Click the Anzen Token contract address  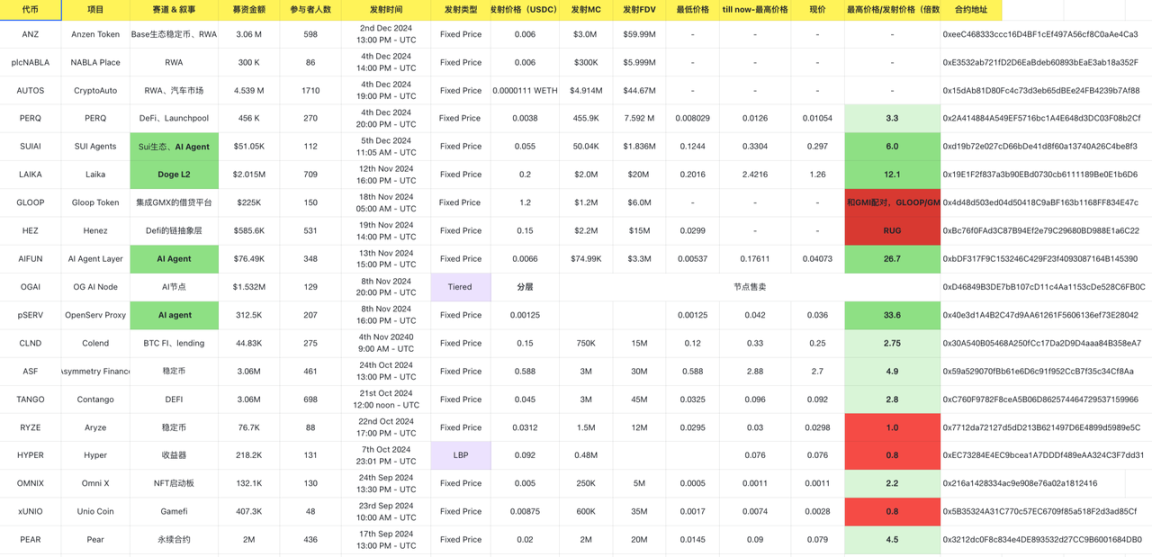tap(1040, 34)
